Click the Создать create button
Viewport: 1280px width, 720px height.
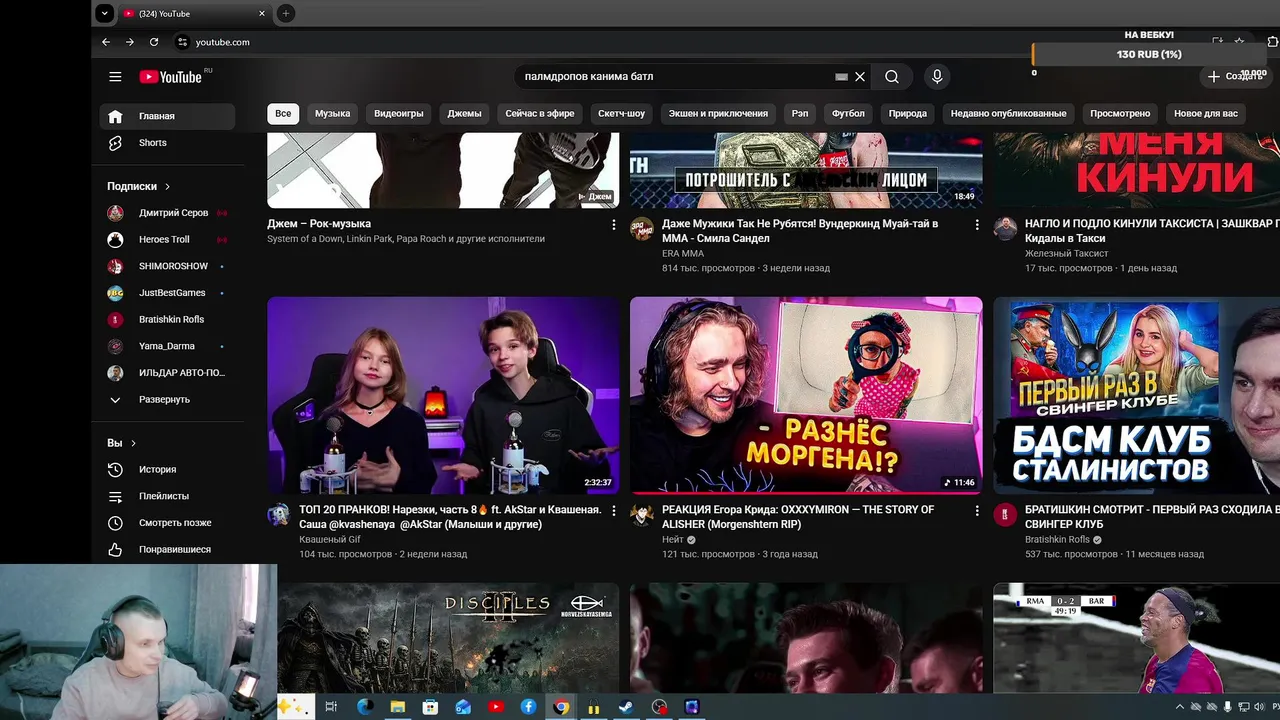point(1235,77)
